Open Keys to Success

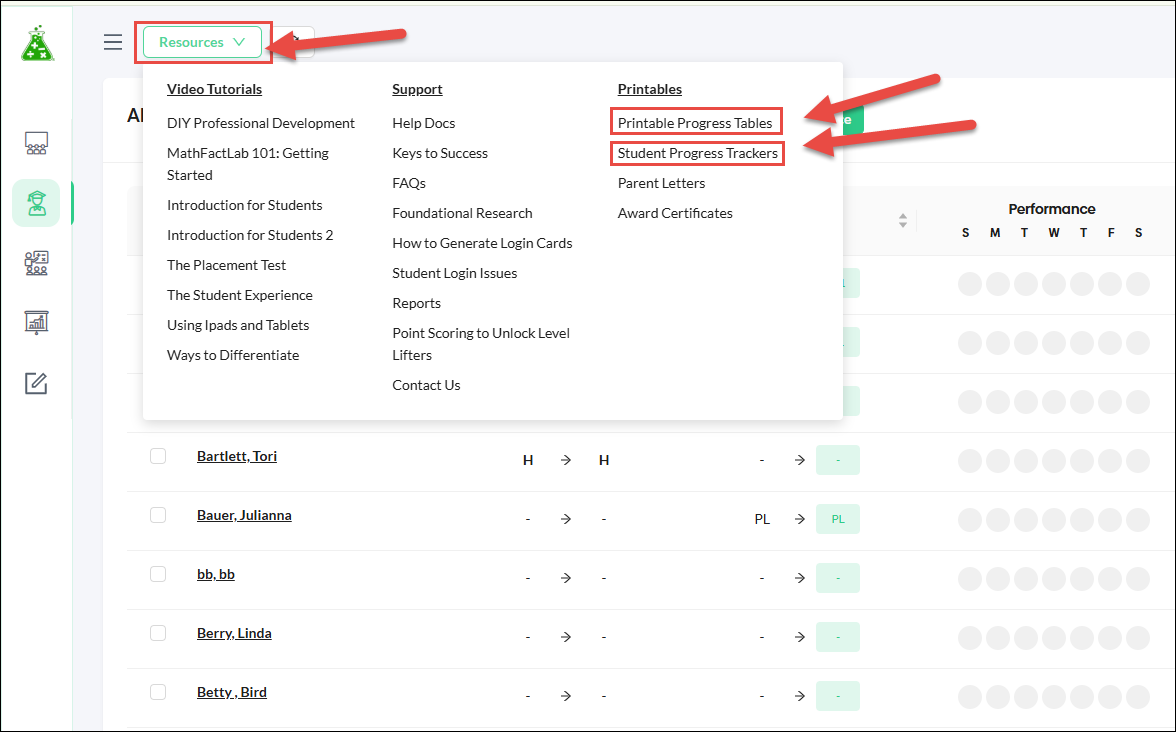tap(440, 153)
